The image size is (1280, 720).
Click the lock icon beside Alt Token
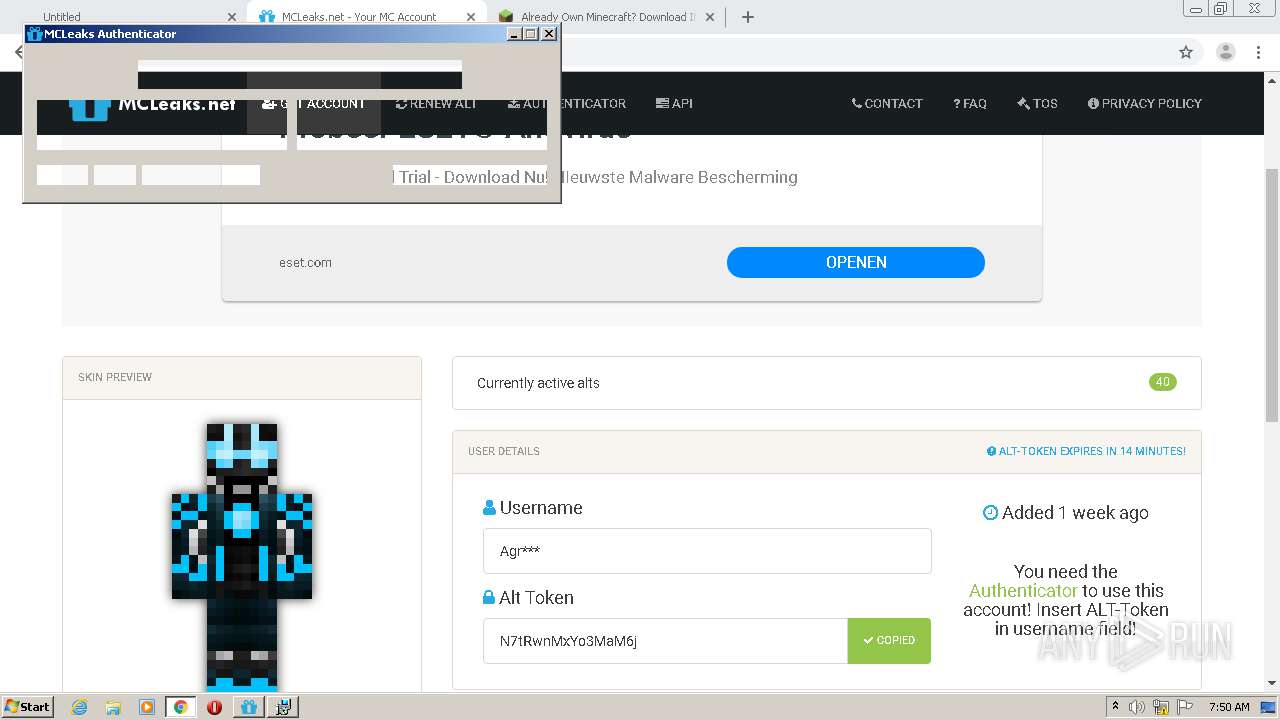click(489, 597)
